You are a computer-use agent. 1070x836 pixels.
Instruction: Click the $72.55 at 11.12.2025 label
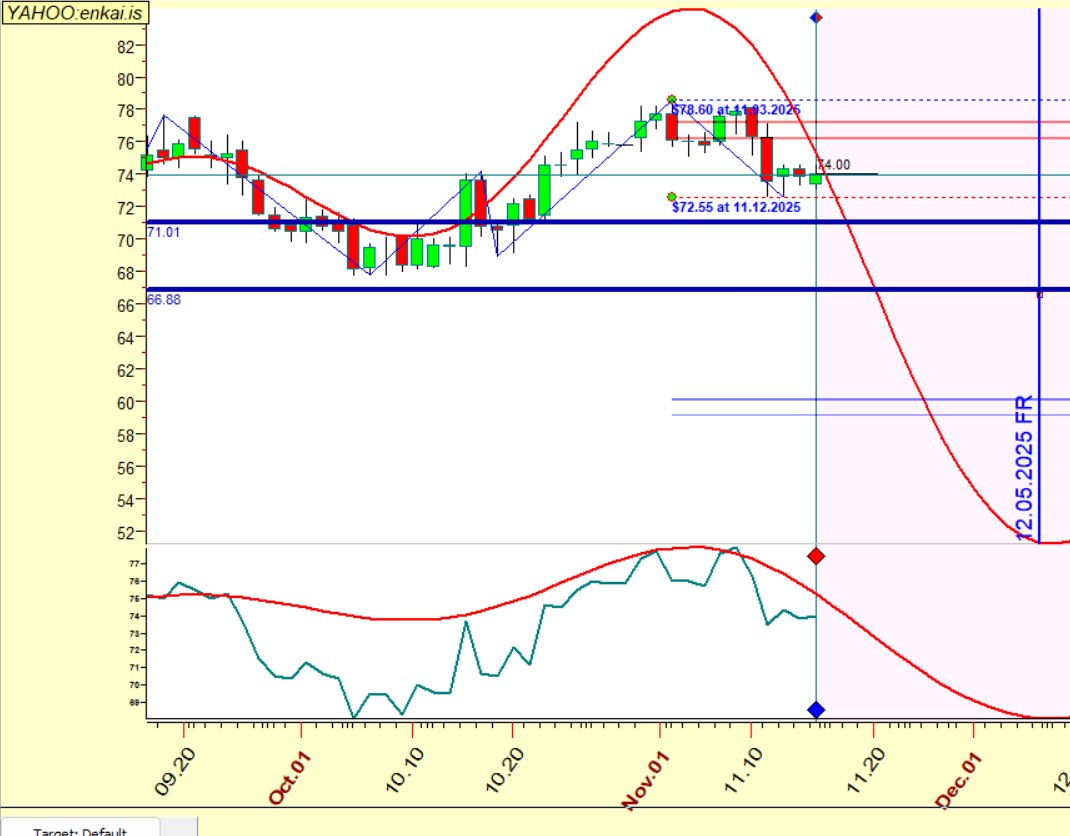click(x=736, y=207)
